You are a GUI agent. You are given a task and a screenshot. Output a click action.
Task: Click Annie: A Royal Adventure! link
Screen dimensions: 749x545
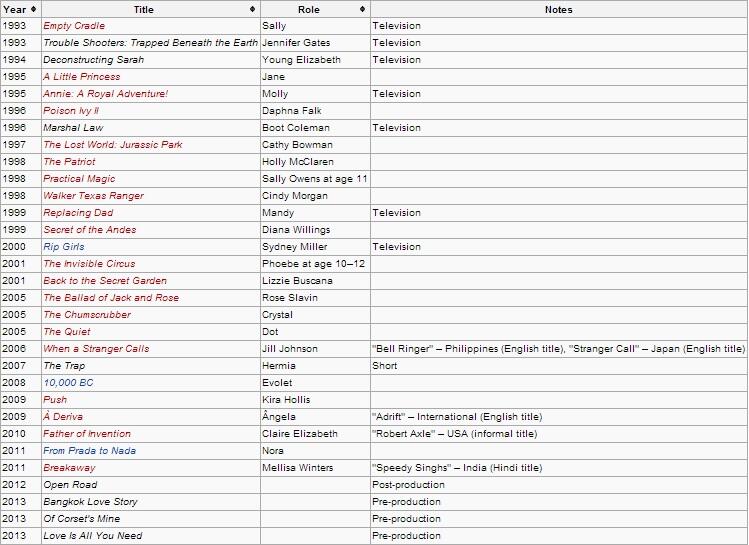tap(105, 94)
